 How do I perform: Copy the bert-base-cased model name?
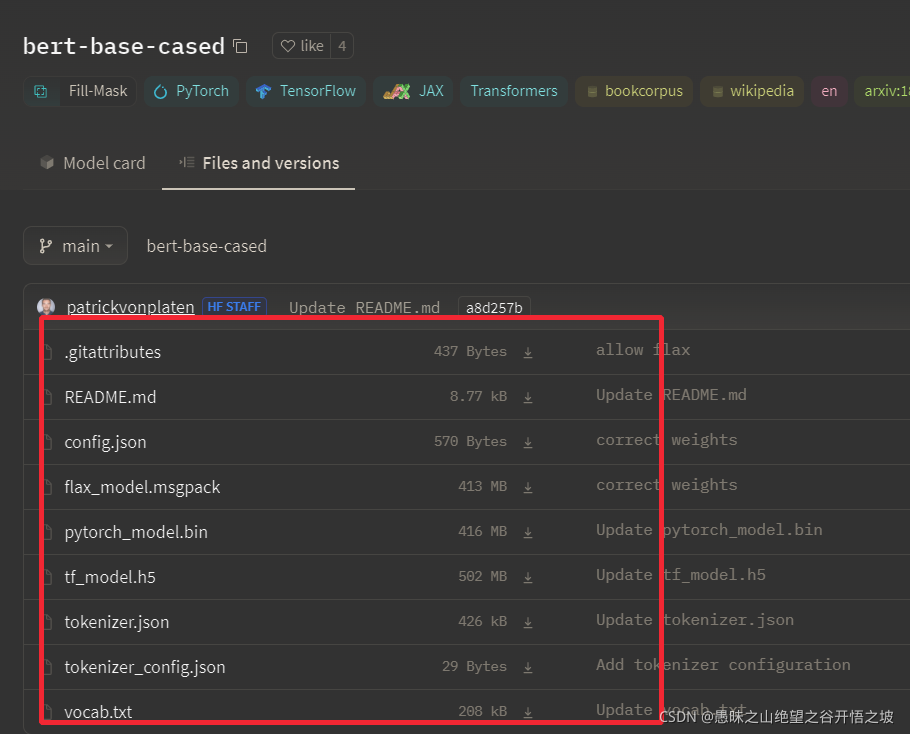(240, 46)
